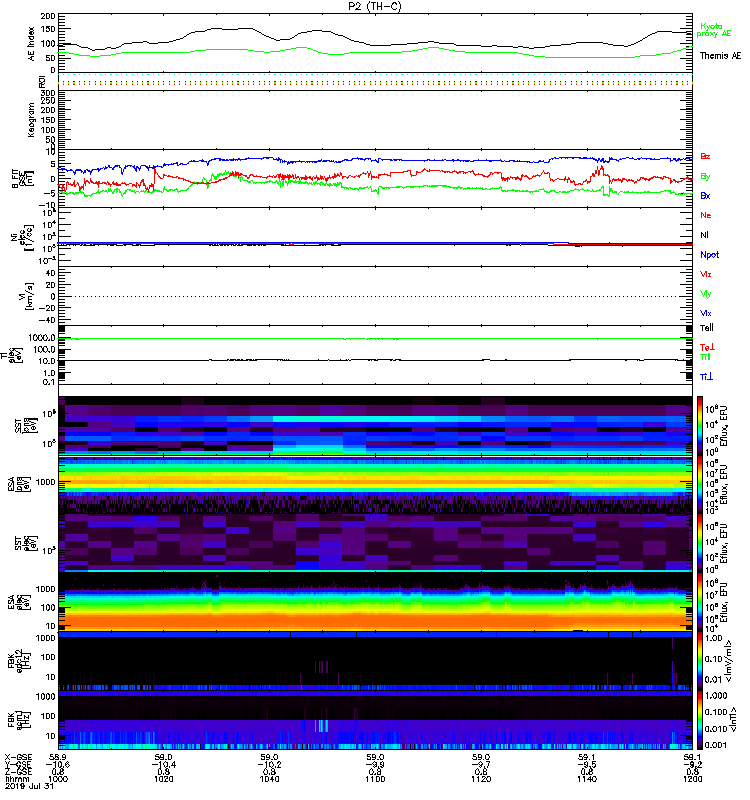750x800 pixels.
Task: Select the blue Bx legend entry
Action: (x=705, y=196)
